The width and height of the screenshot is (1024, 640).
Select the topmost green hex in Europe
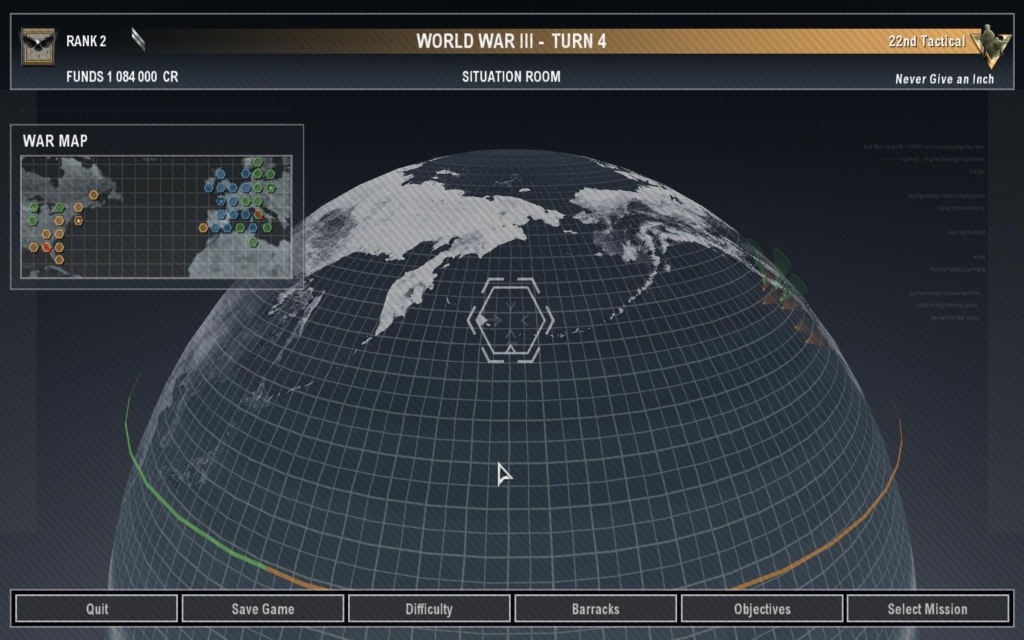tap(258, 162)
